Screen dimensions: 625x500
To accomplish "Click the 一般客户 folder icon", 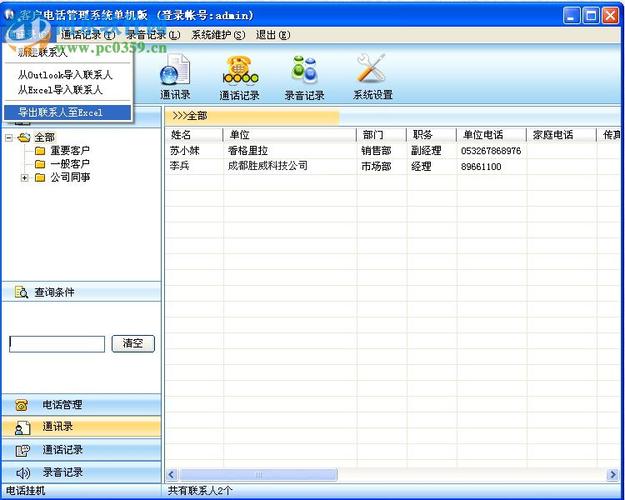I will pos(40,164).
